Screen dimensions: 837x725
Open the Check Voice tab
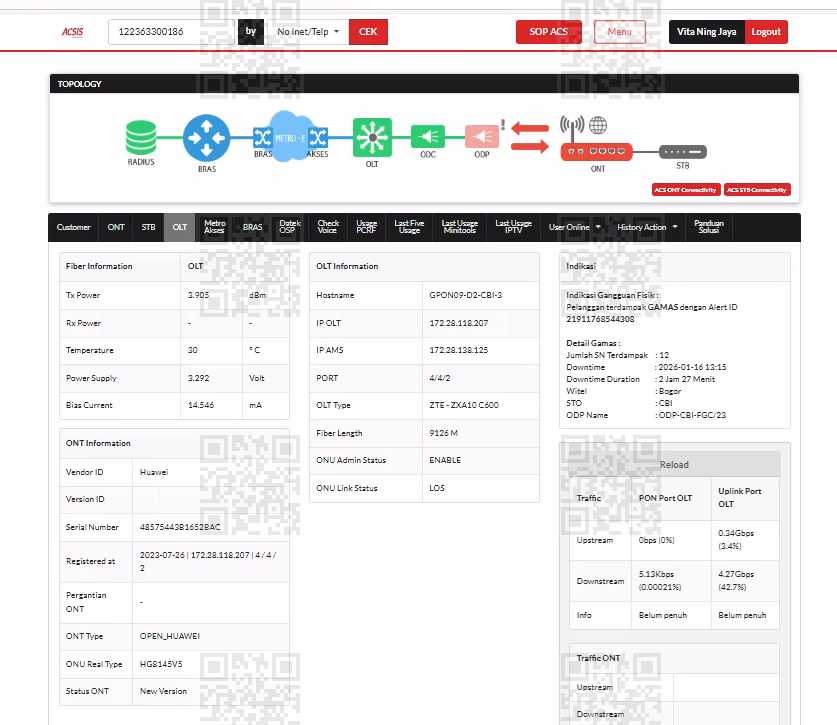328,227
